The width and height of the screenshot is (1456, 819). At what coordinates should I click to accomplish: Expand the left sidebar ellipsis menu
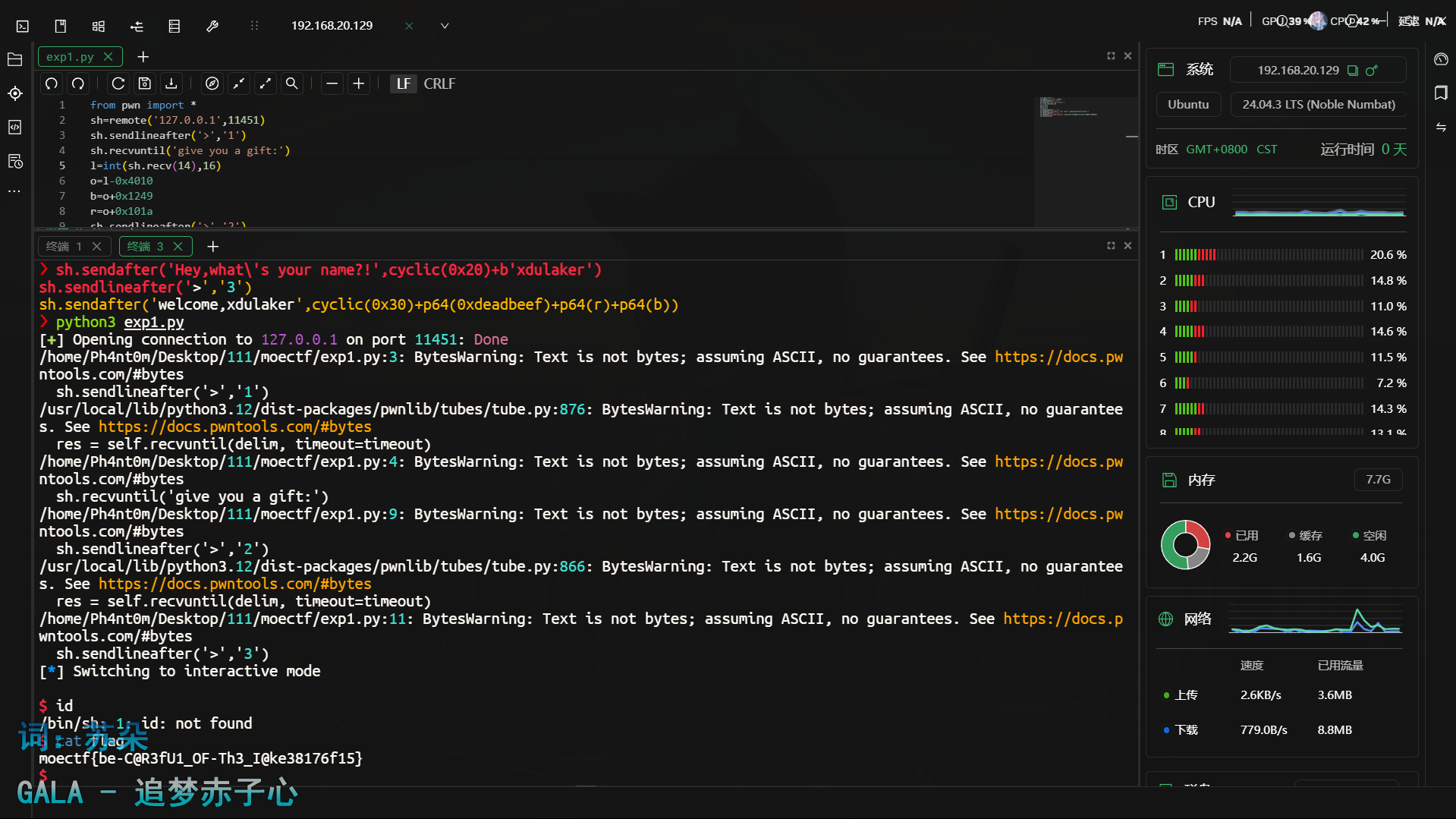pos(14,191)
